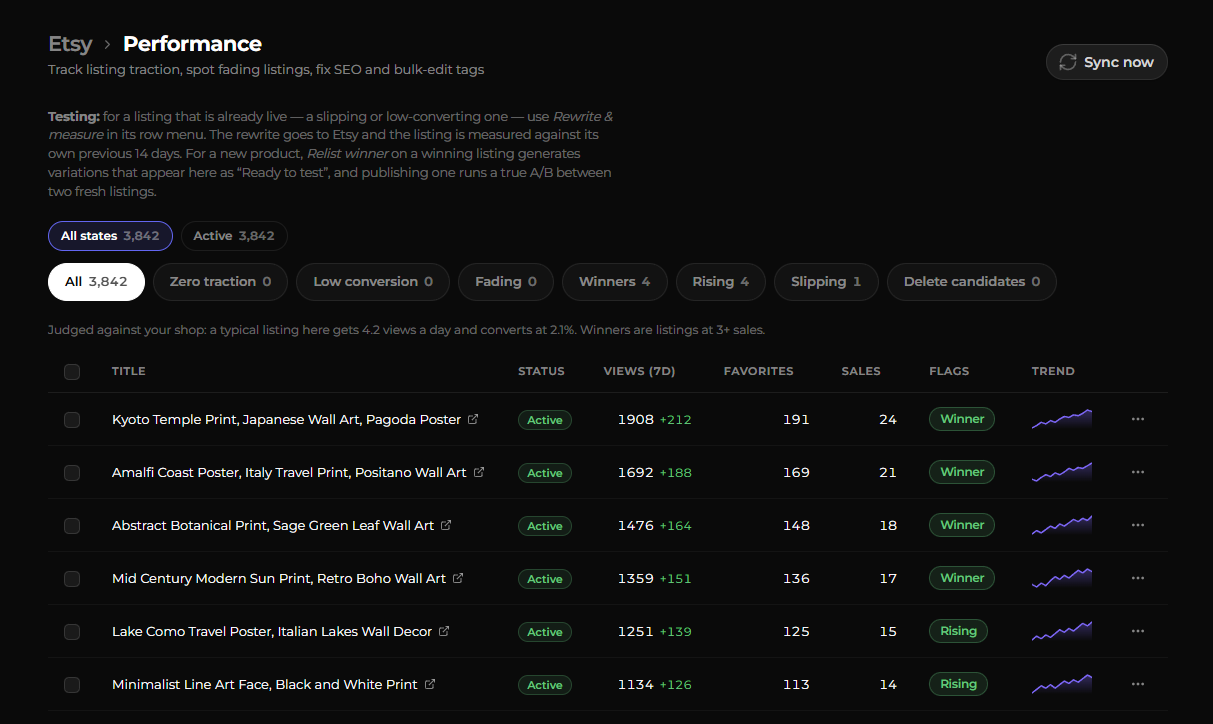Open row menu for Minimalist Line Art Face
The width and height of the screenshot is (1213, 724).
click(1137, 684)
